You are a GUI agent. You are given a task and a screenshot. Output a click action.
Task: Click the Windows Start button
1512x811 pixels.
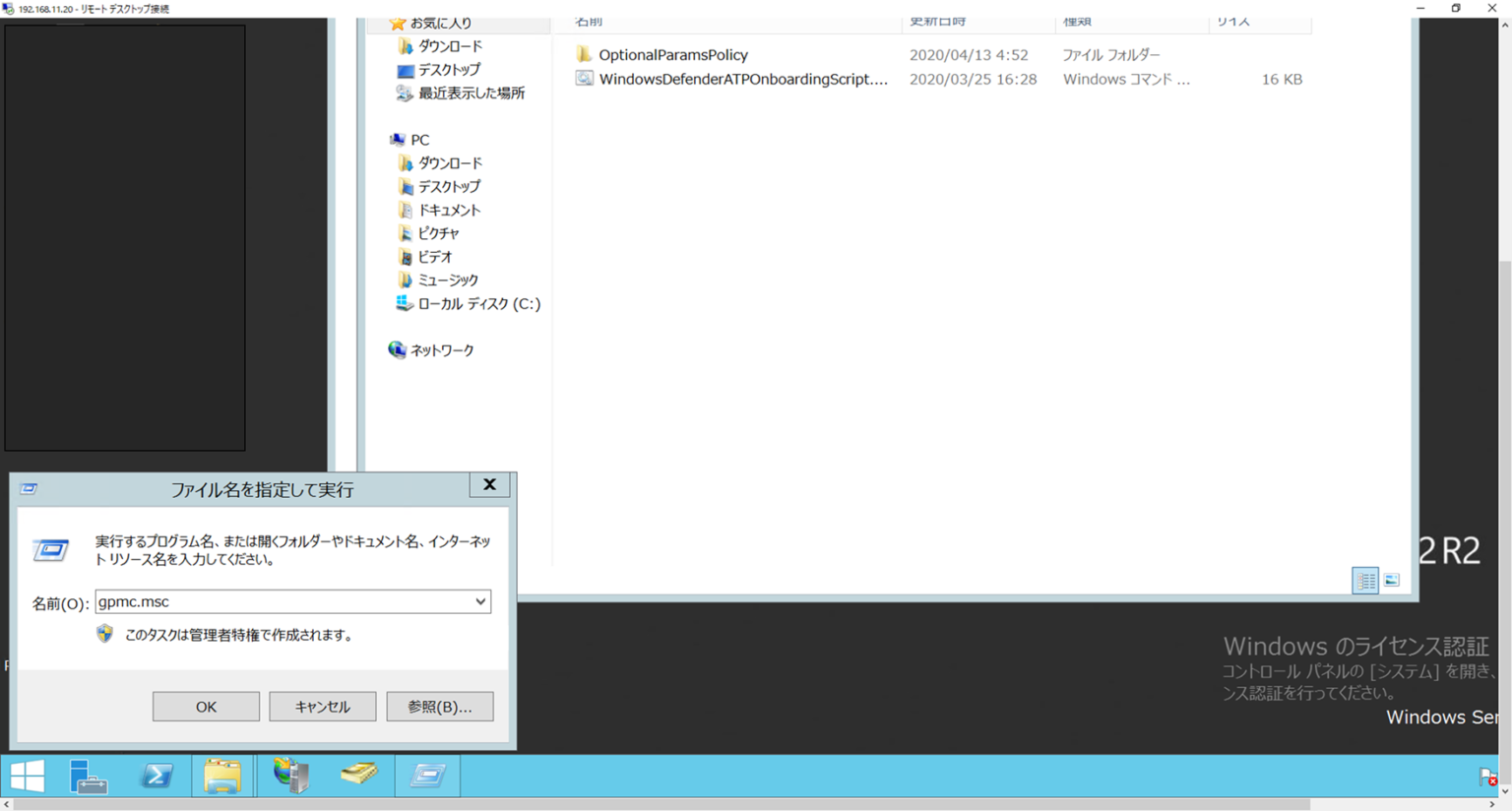pos(27,776)
